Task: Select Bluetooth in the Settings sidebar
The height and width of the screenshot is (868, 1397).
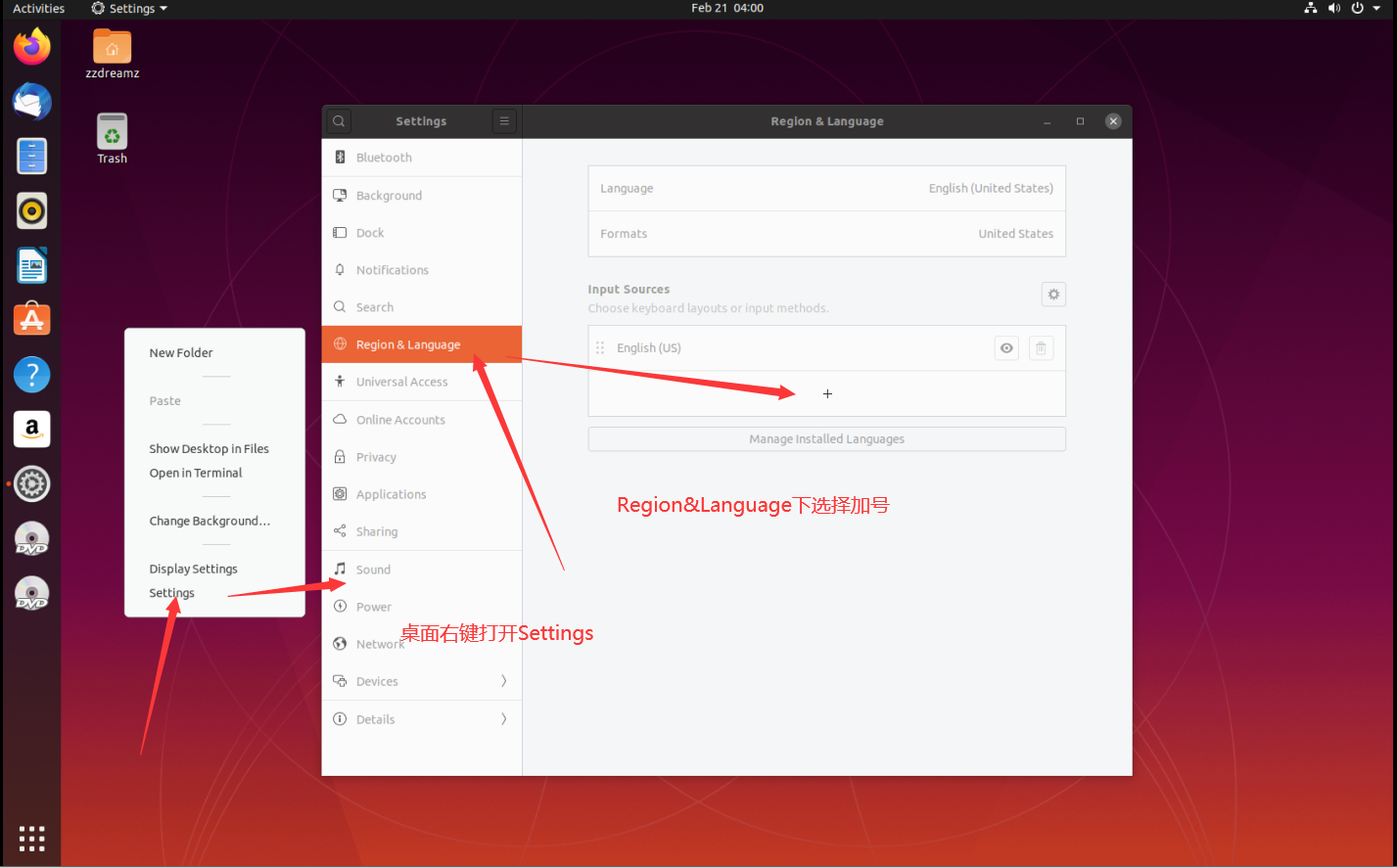Action: point(382,157)
